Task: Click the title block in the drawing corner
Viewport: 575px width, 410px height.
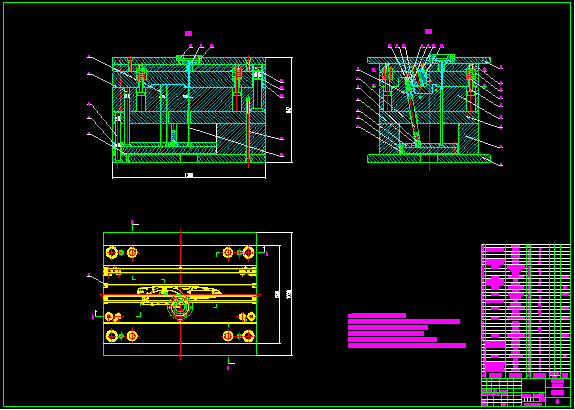Action: tap(526, 392)
